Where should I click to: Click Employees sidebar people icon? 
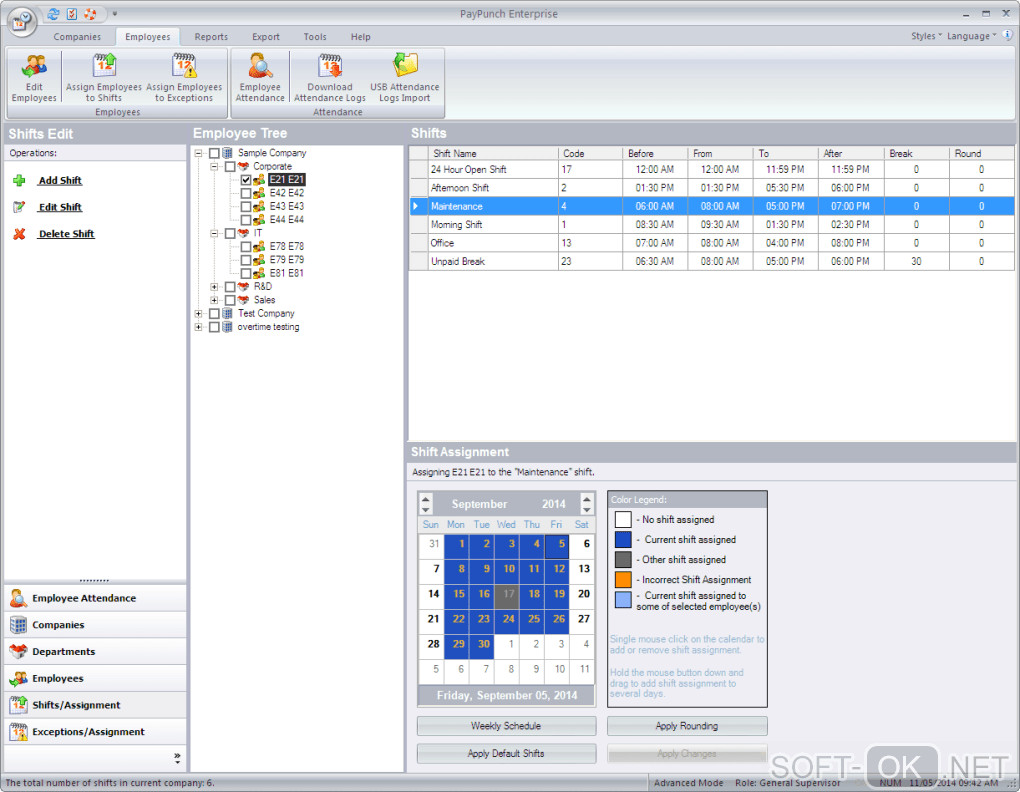(x=18, y=678)
